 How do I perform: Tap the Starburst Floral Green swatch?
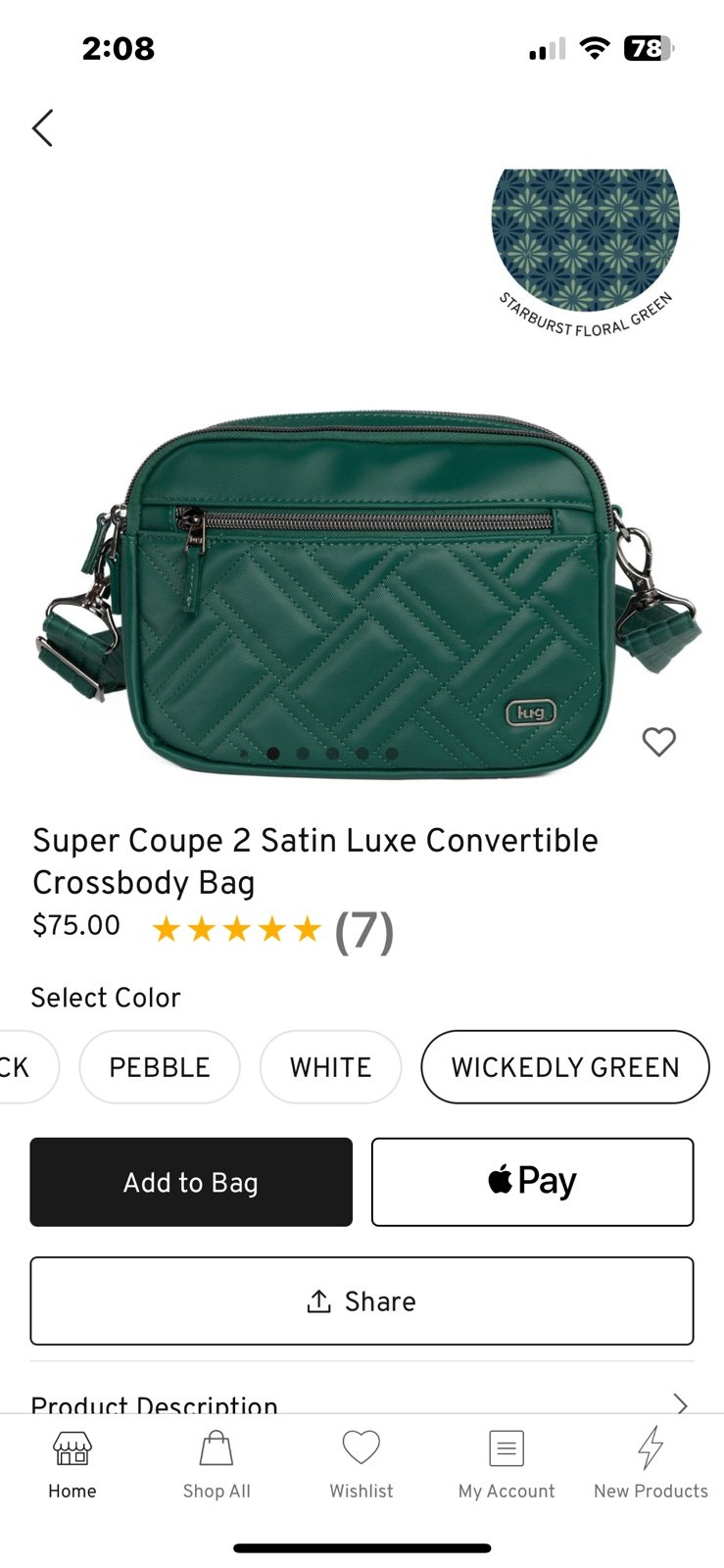tap(586, 240)
